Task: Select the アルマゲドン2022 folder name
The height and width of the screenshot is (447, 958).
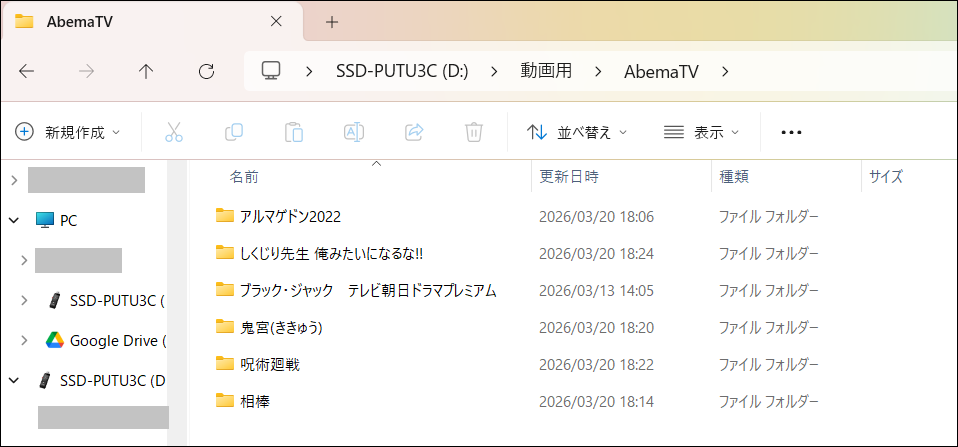Action: [x=290, y=216]
